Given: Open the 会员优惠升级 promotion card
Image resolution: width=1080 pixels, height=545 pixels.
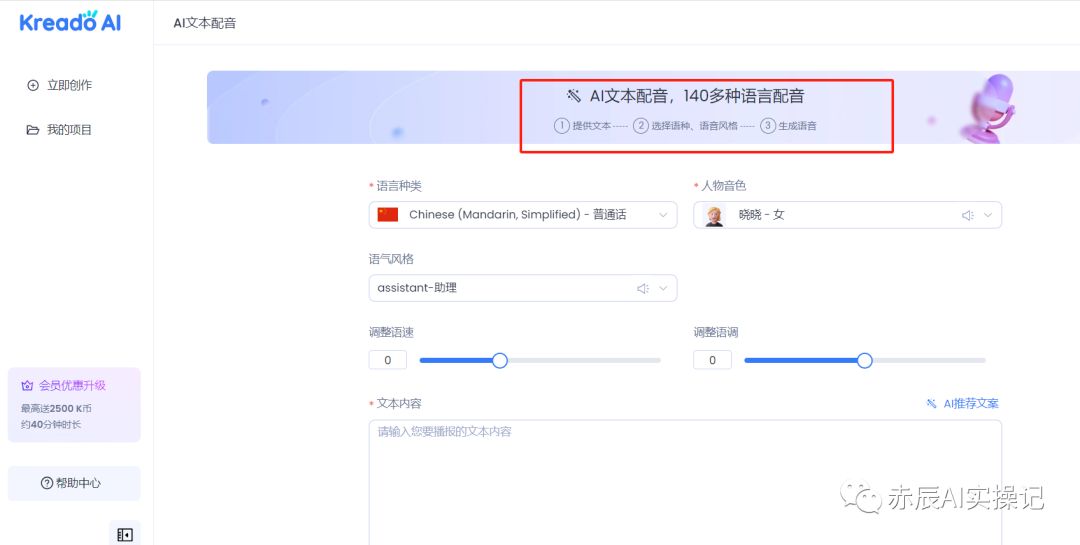Looking at the screenshot, I should coord(74,404).
